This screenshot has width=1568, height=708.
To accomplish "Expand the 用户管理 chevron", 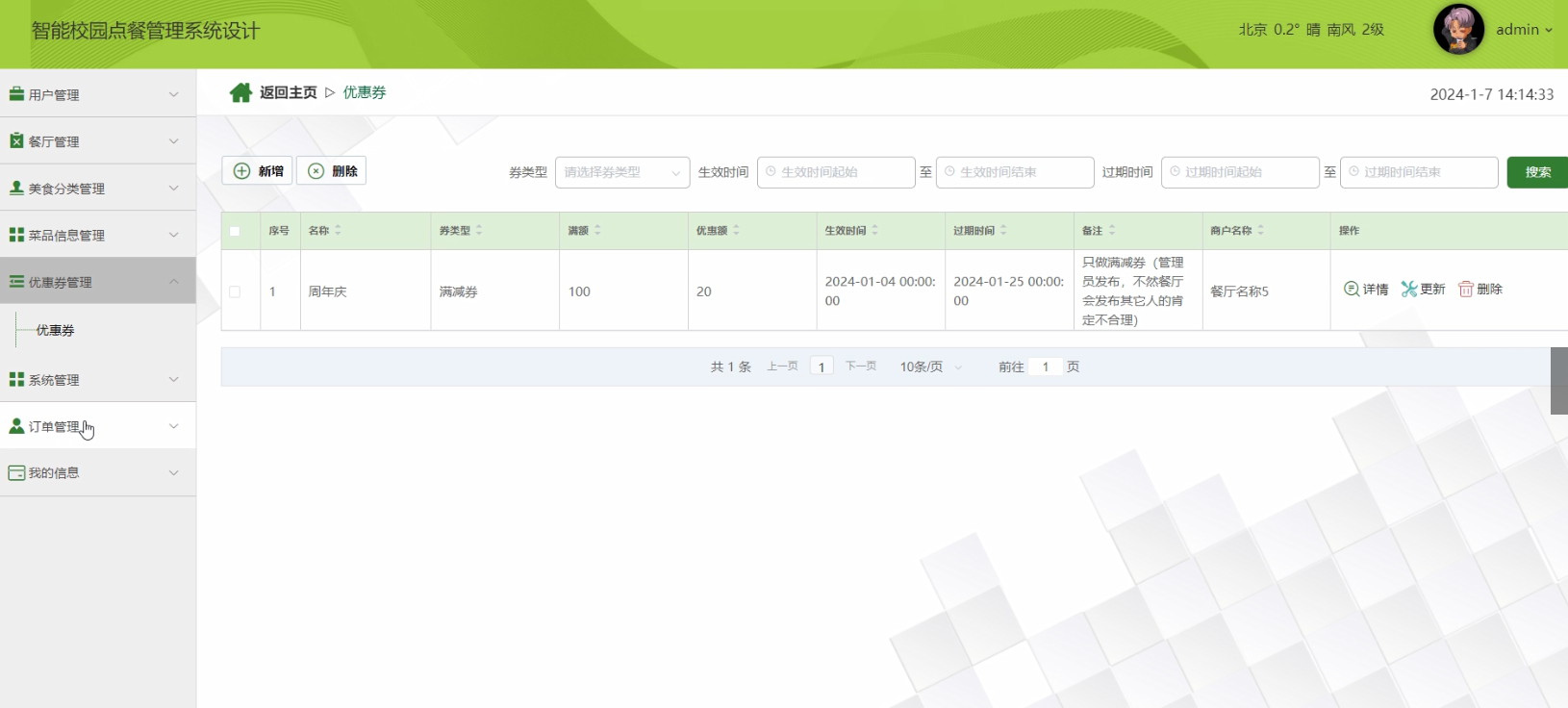I will click(x=174, y=94).
